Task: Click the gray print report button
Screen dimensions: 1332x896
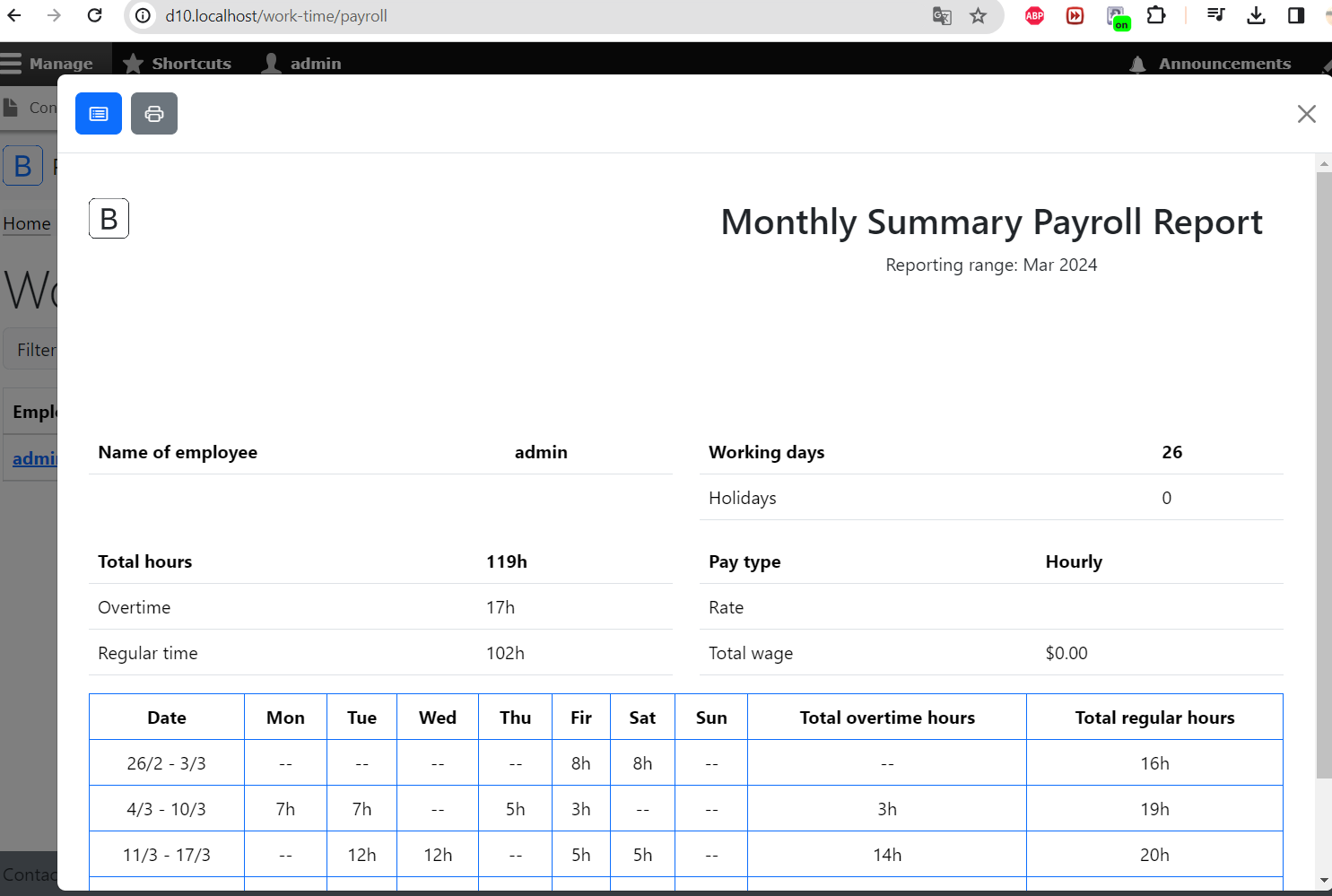Action: (x=154, y=114)
